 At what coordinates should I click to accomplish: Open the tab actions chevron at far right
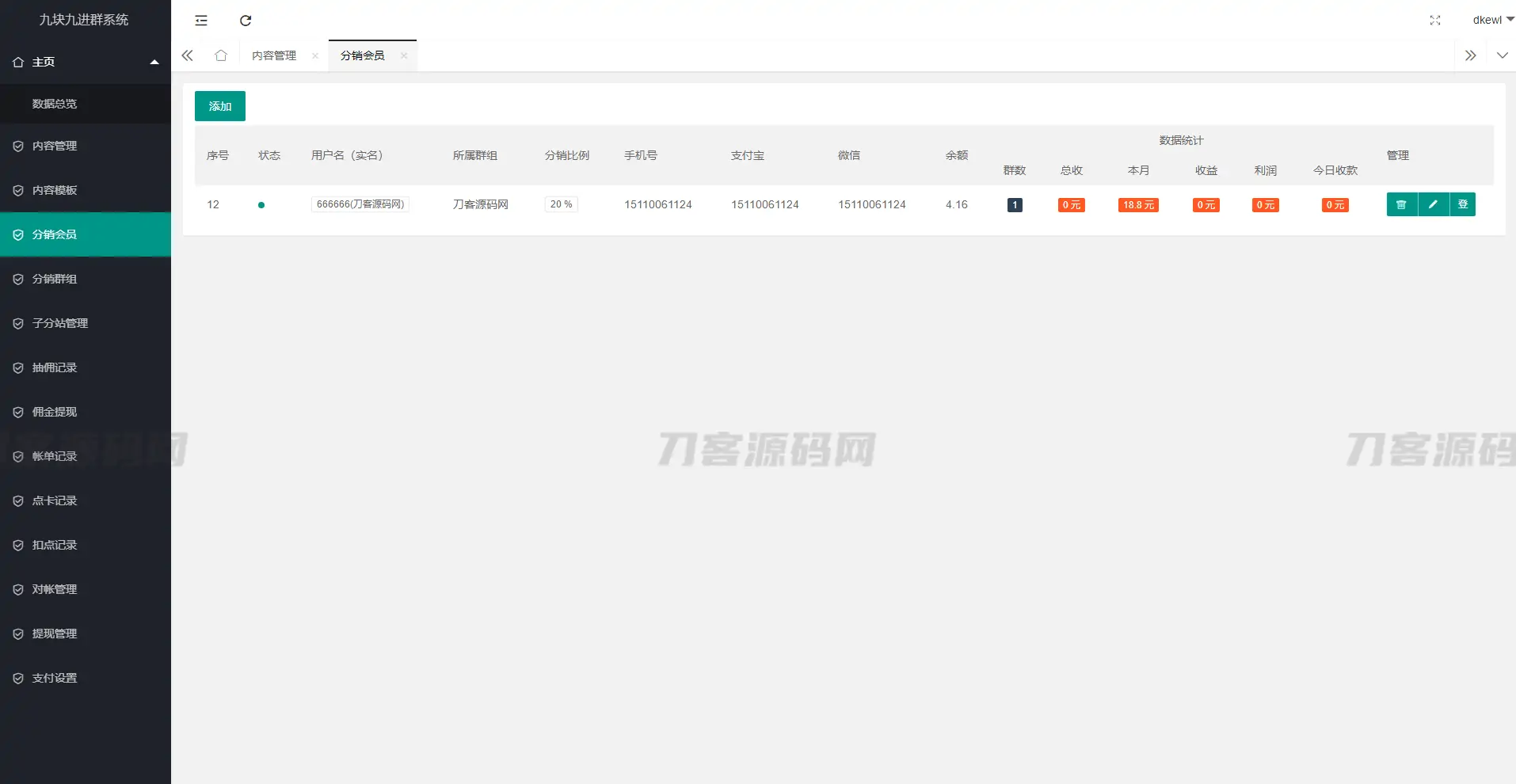pyautogui.click(x=1503, y=55)
